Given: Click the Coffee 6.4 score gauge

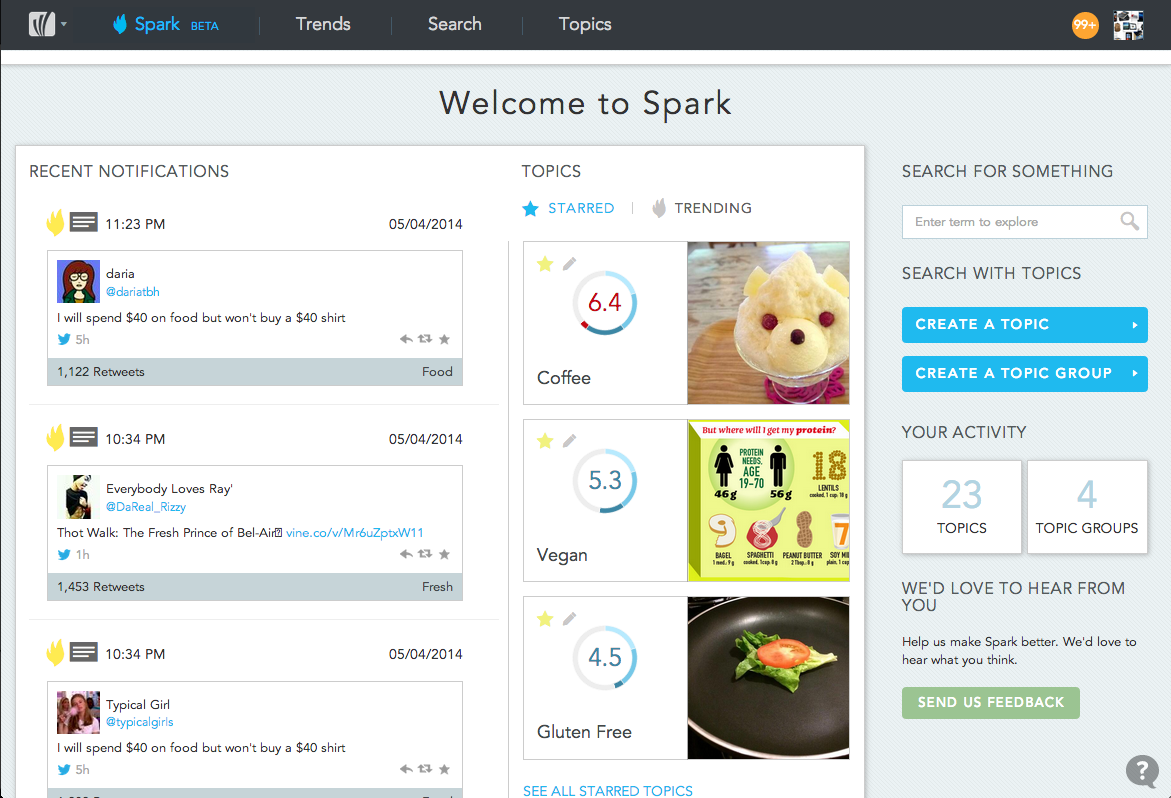Looking at the screenshot, I should pyautogui.click(x=605, y=302).
